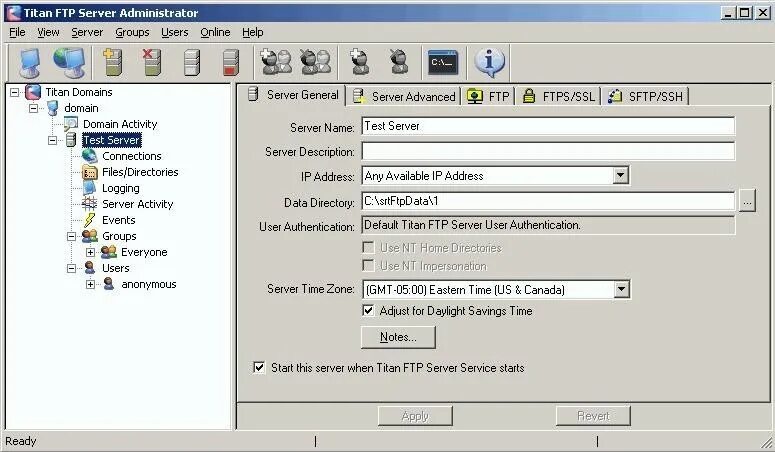Click the Apply button
Screen dimensions: 775x452
tap(415, 416)
